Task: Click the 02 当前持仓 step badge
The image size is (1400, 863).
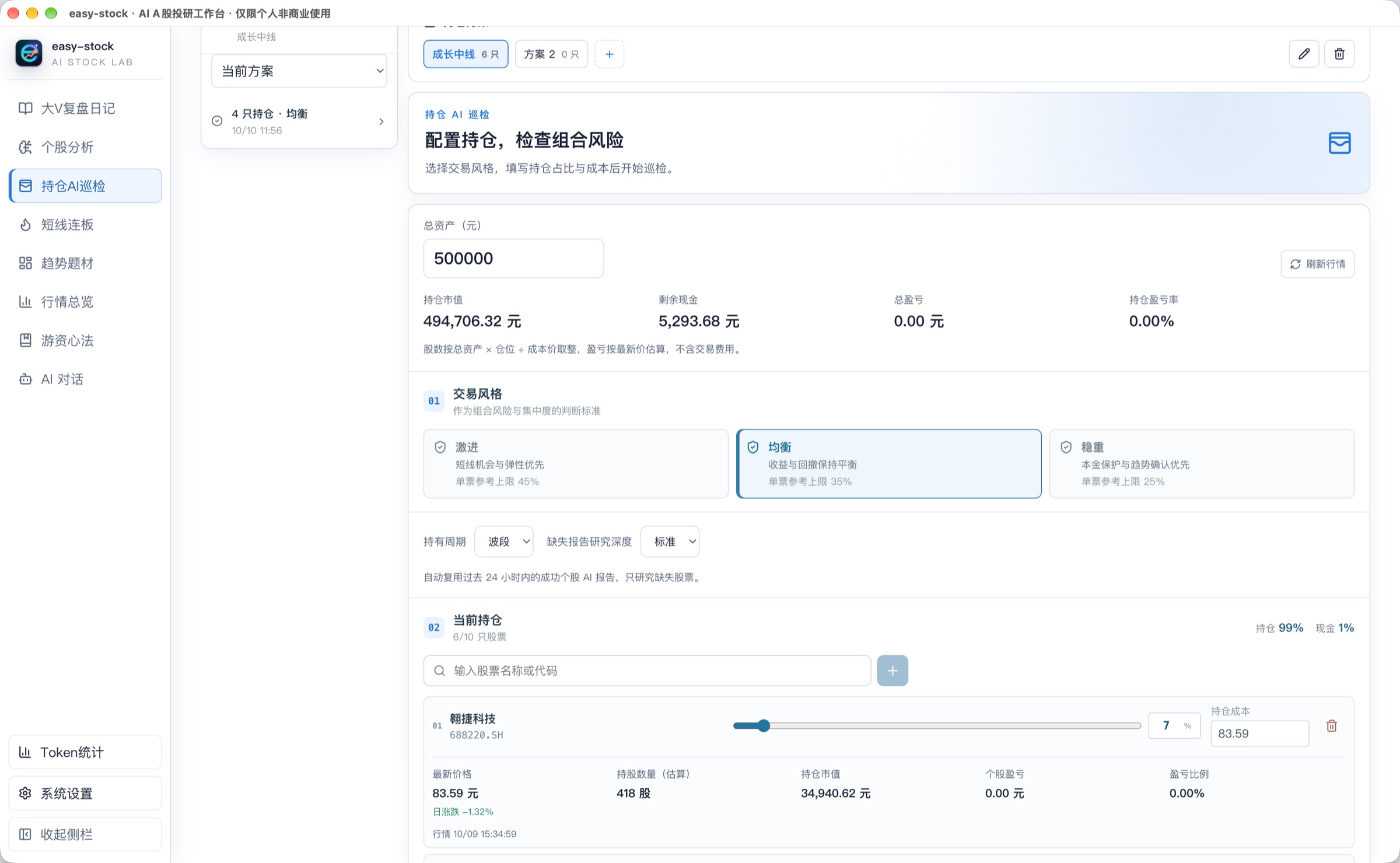Action: click(x=434, y=627)
